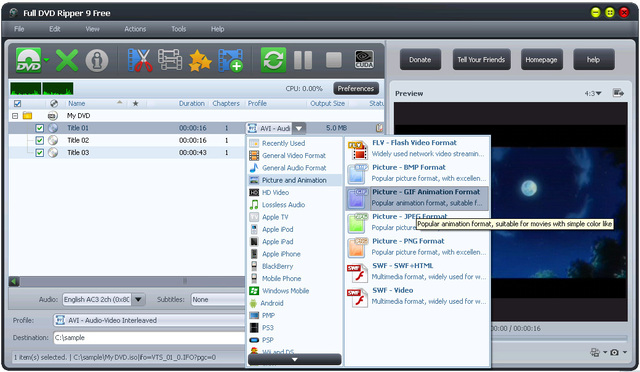Open the film strip merge tool

[x=170, y=60]
